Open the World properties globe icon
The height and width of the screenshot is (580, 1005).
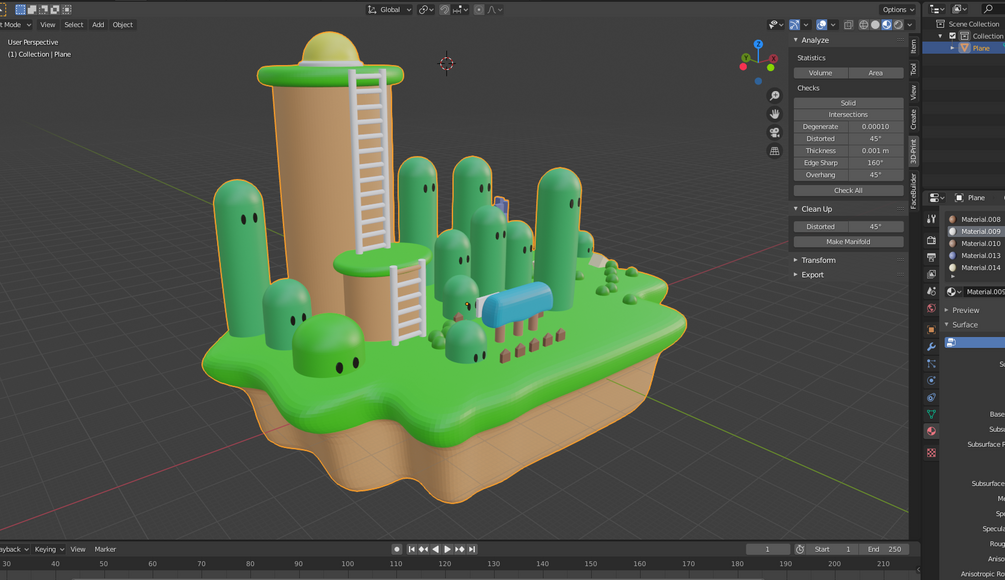(931, 308)
